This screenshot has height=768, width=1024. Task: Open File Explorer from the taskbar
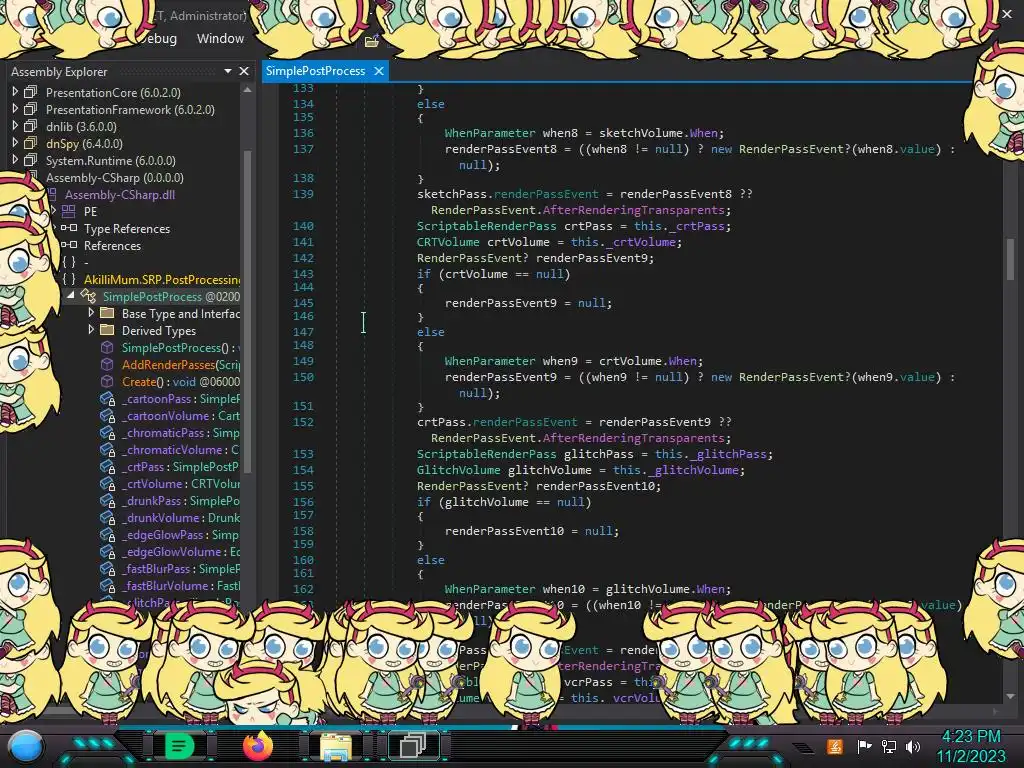[x=336, y=746]
